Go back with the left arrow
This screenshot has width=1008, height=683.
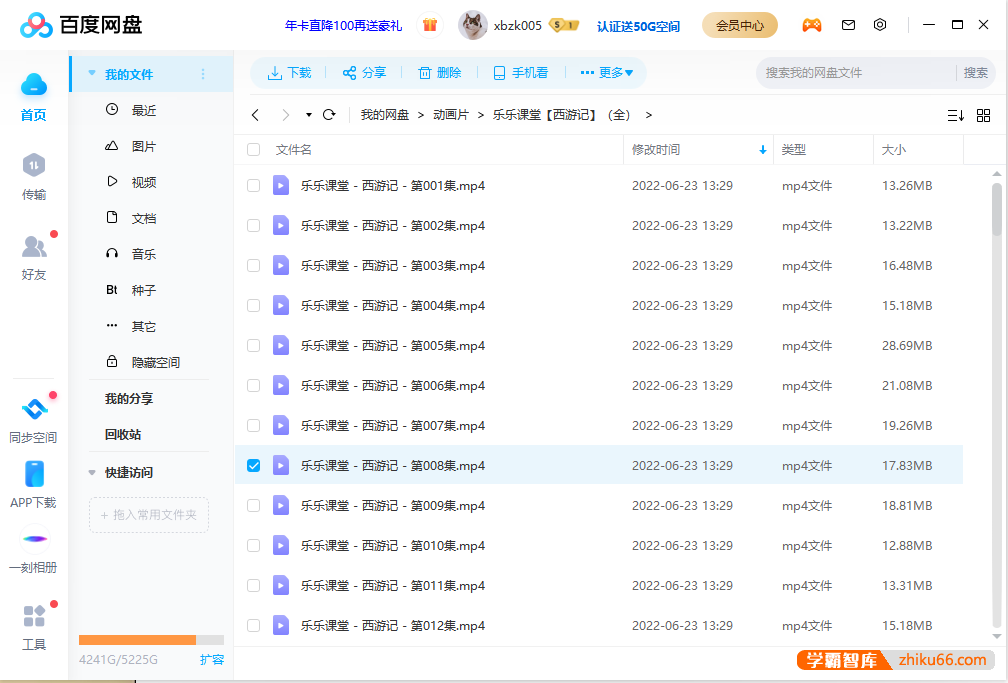click(255, 115)
